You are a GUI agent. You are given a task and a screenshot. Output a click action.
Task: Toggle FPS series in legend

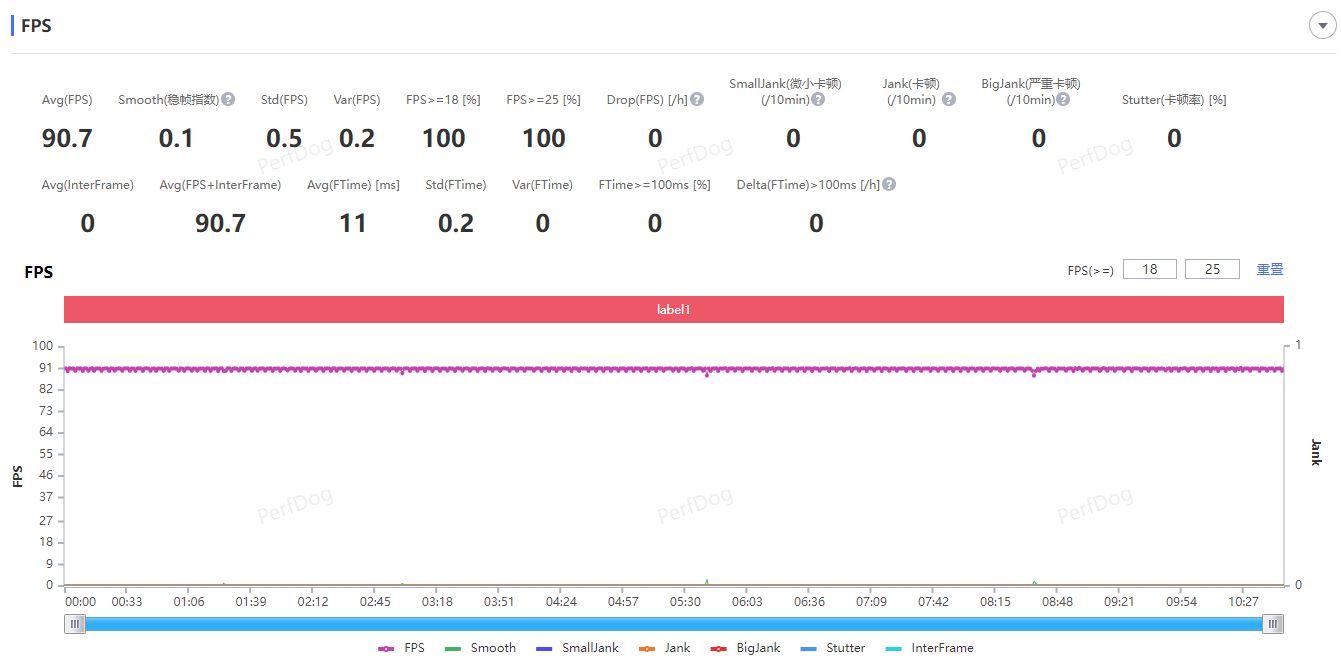pyautogui.click(x=401, y=648)
